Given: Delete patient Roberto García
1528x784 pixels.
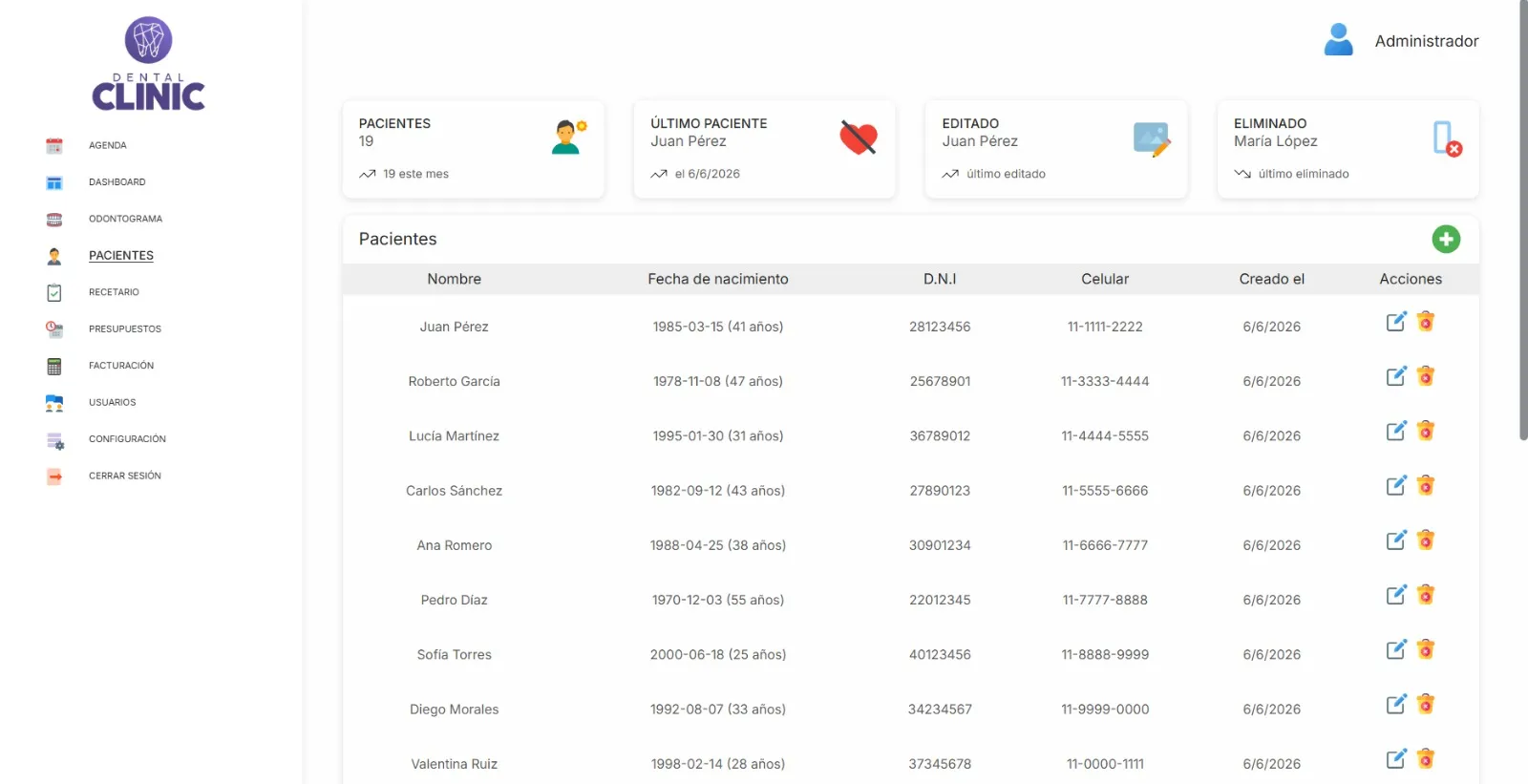Looking at the screenshot, I should 1426,376.
